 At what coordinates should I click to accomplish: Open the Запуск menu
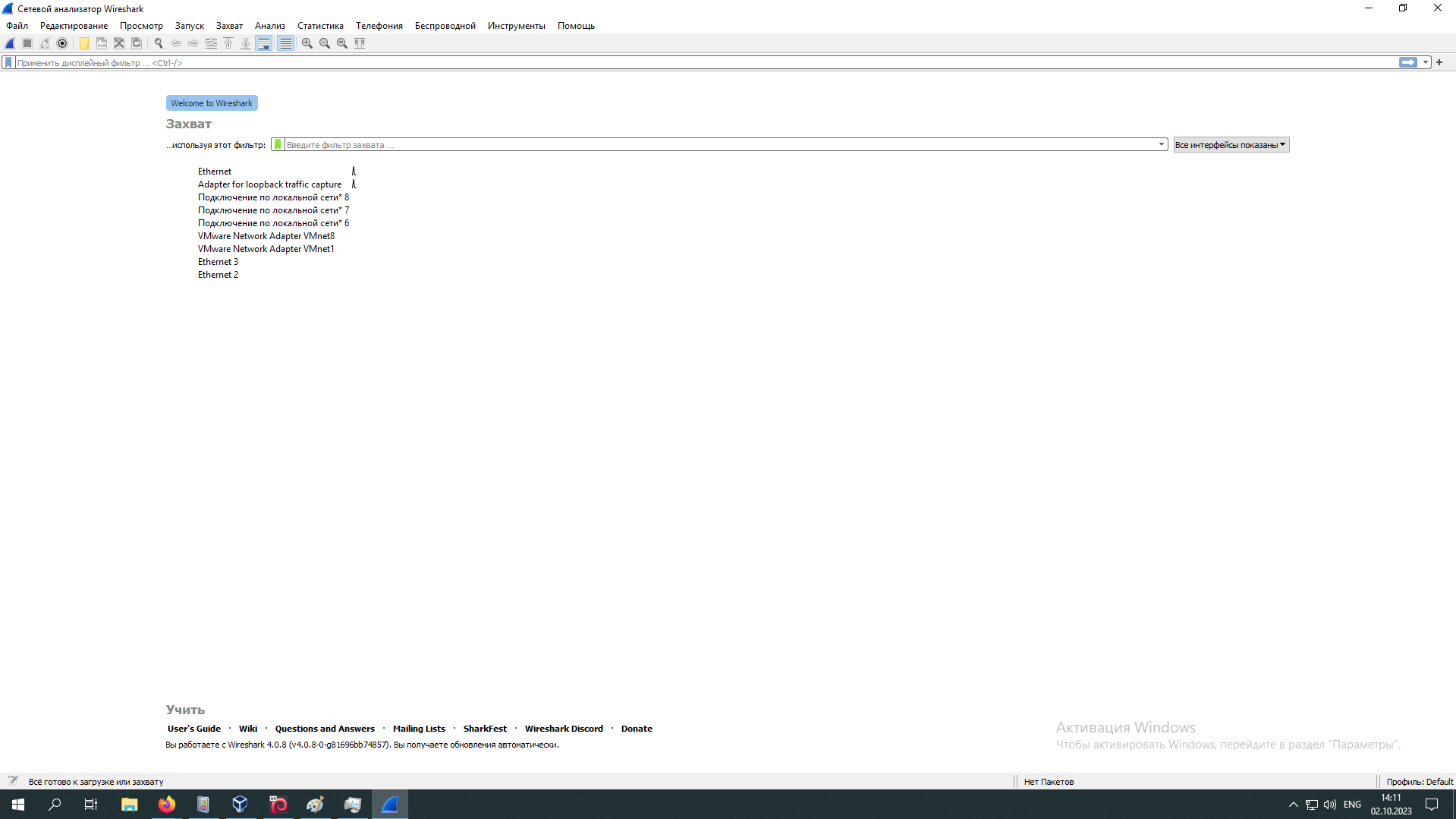189,26
